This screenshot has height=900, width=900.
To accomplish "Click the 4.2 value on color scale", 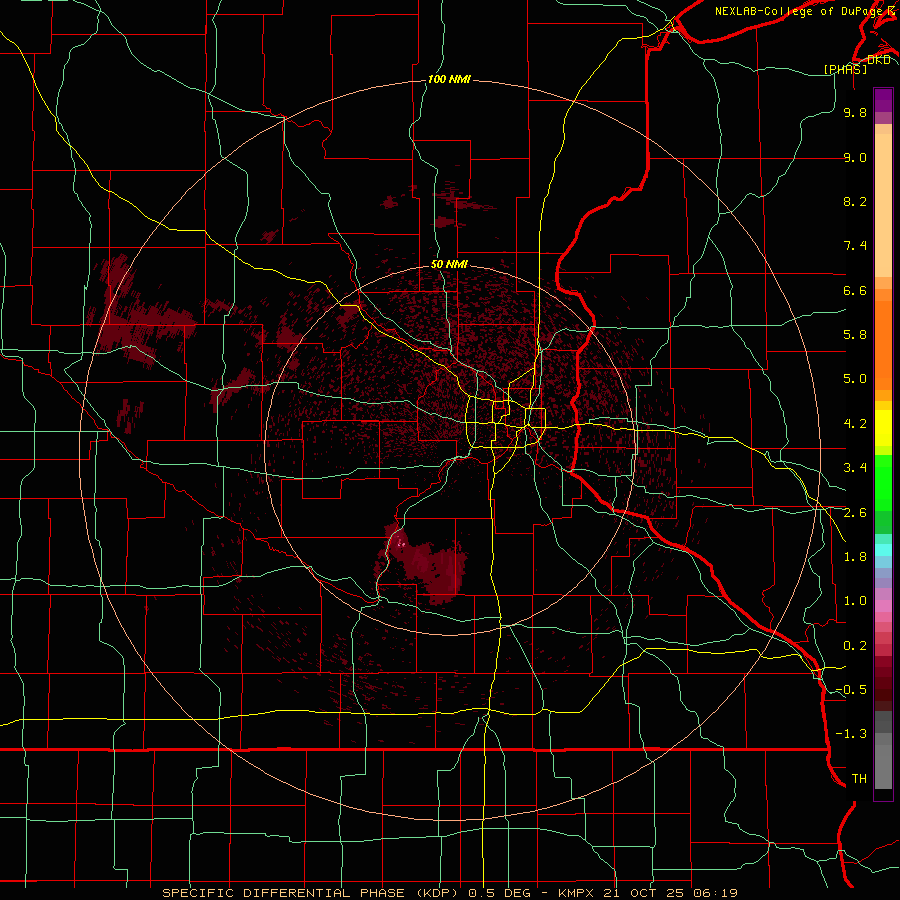I will (855, 424).
